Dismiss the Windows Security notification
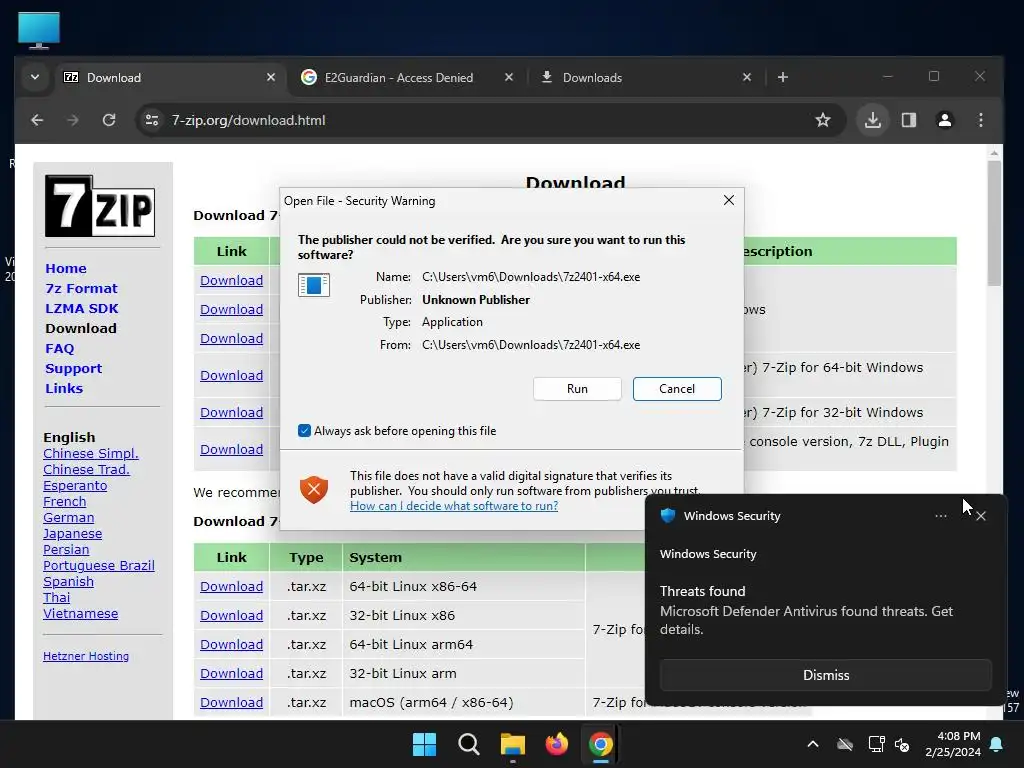The width and height of the screenshot is (1024, 768). coord(825,675)
